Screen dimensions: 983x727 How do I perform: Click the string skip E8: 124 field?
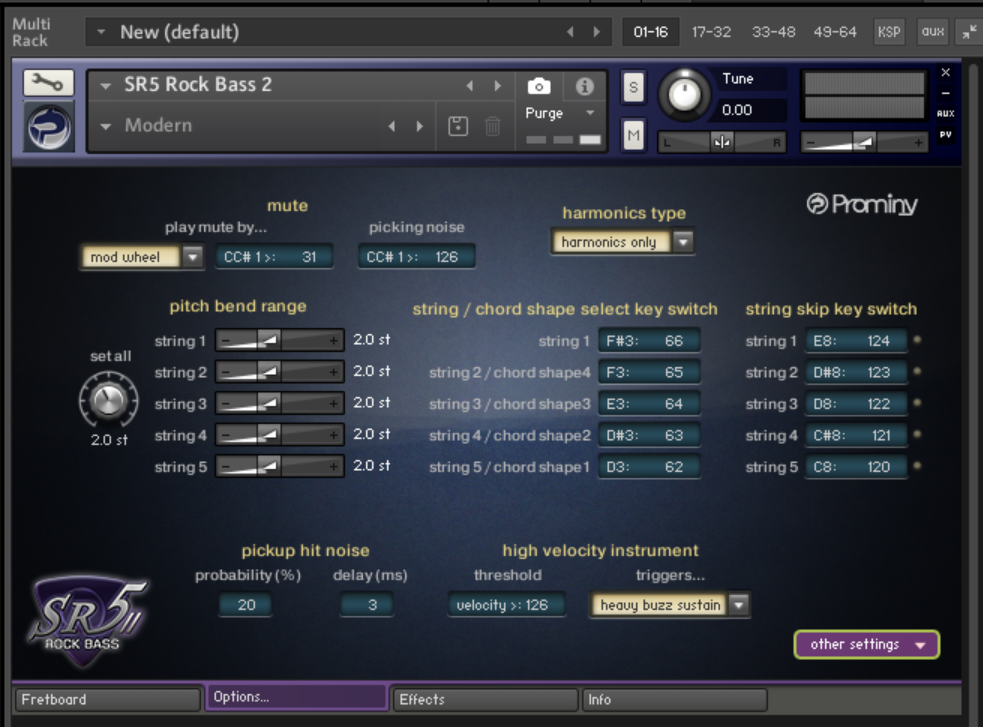[856, 341]
